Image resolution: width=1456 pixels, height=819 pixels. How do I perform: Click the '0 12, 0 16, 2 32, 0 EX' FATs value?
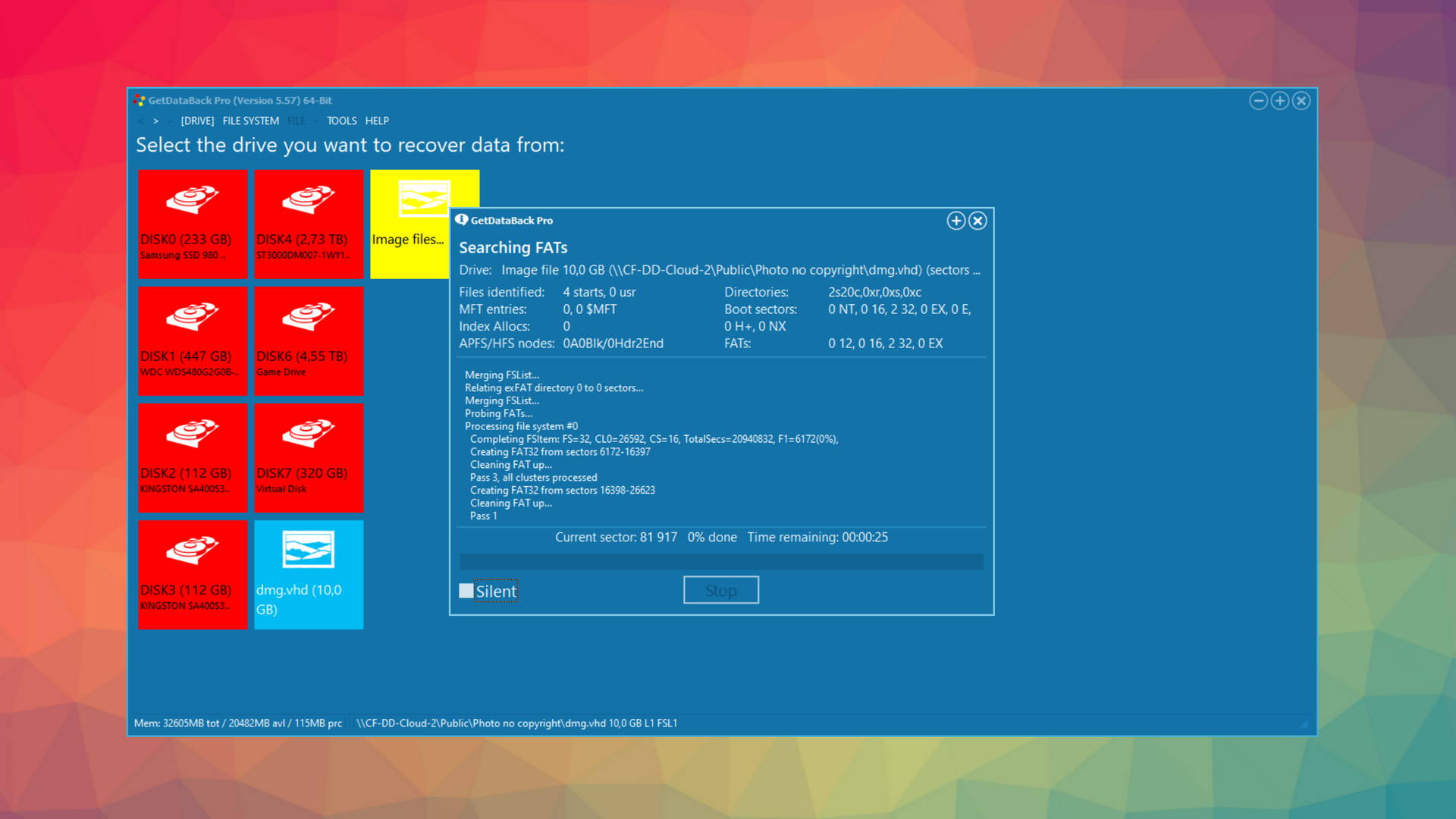coord(885,344)
